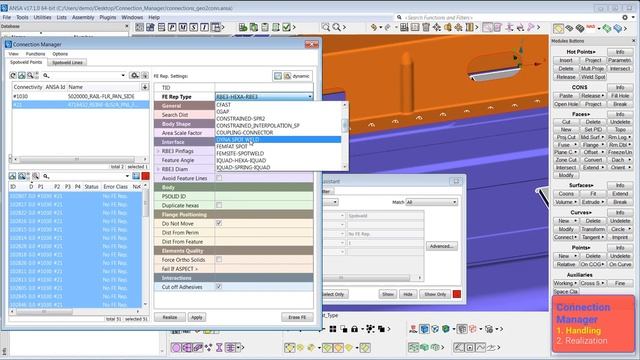
Task: Click the S toolbar icon in top toolbar
Action: pos(193,27)
